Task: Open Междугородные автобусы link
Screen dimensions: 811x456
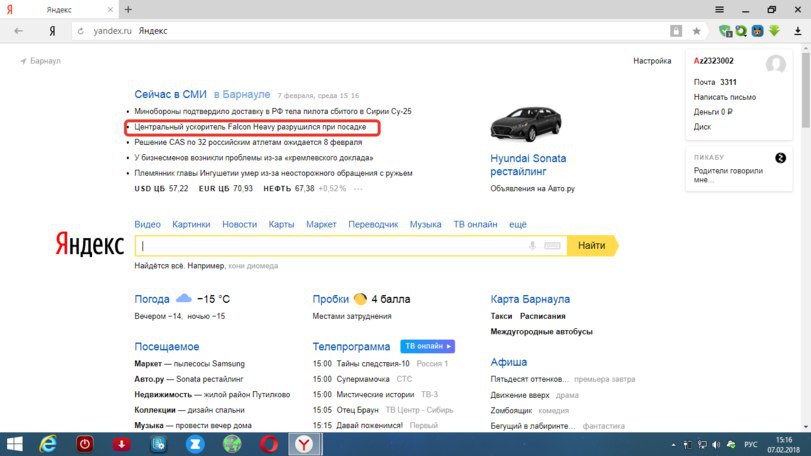Action: 542,331
